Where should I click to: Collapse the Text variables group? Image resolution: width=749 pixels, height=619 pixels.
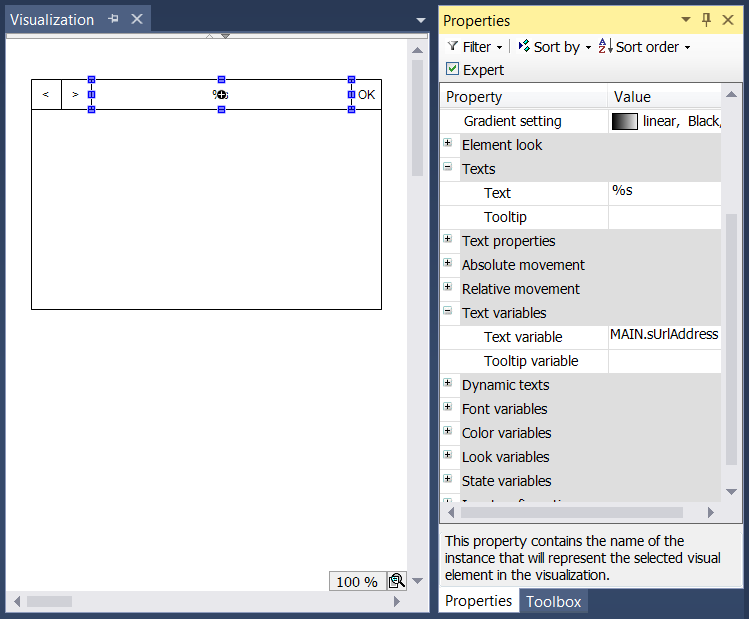point(448,310)
